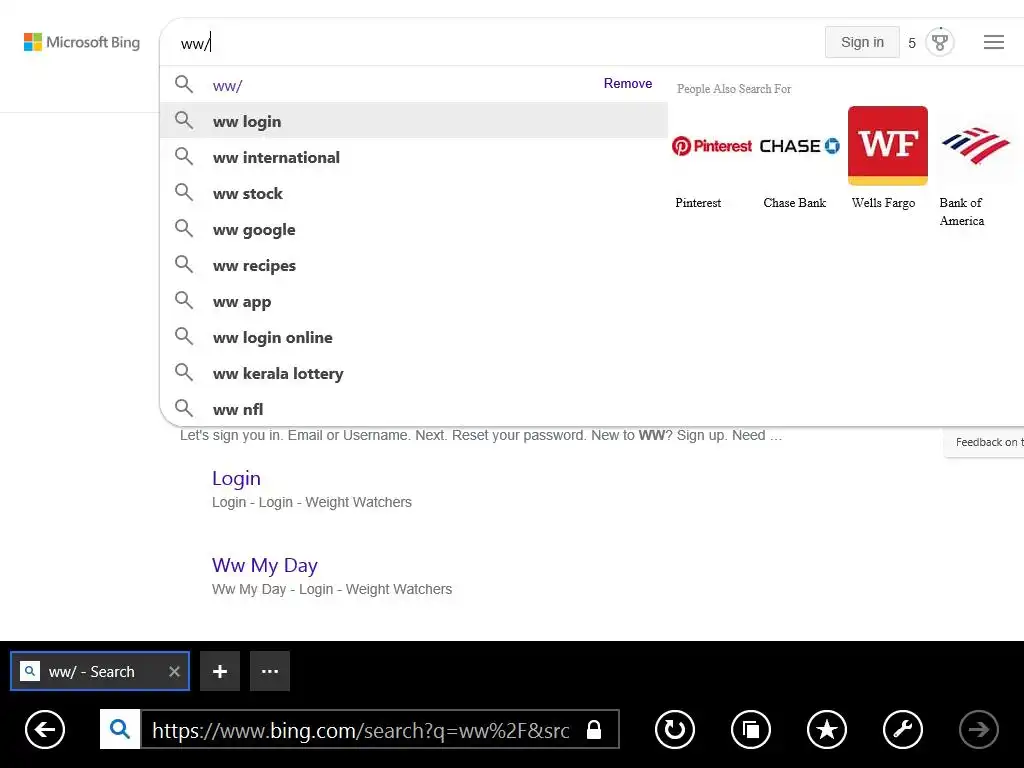Screen dimensions: 1024x768
Task: Open the 'Ww My Day' result link
Action: (264, 565)
